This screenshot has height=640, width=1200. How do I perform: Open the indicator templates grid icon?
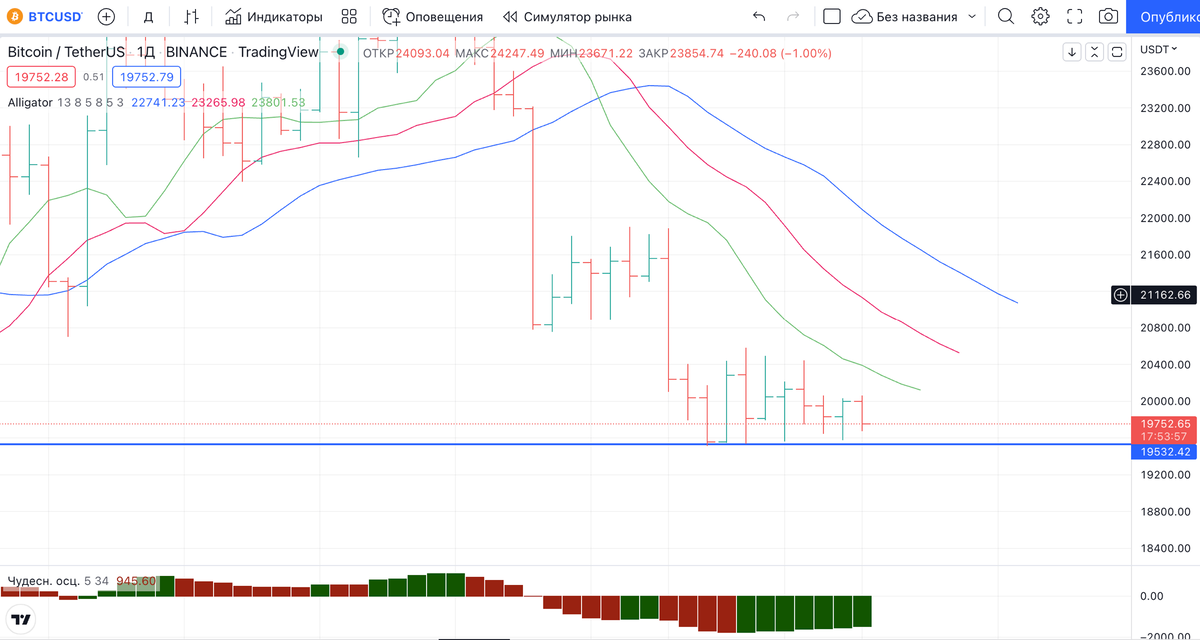[348, 16]
